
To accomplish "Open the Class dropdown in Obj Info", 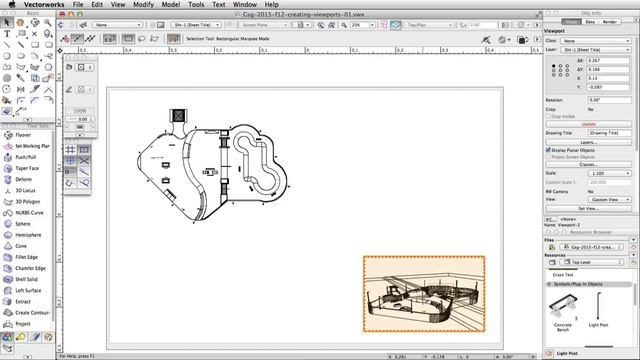I will pyautogui.click(x=596, y=41).
